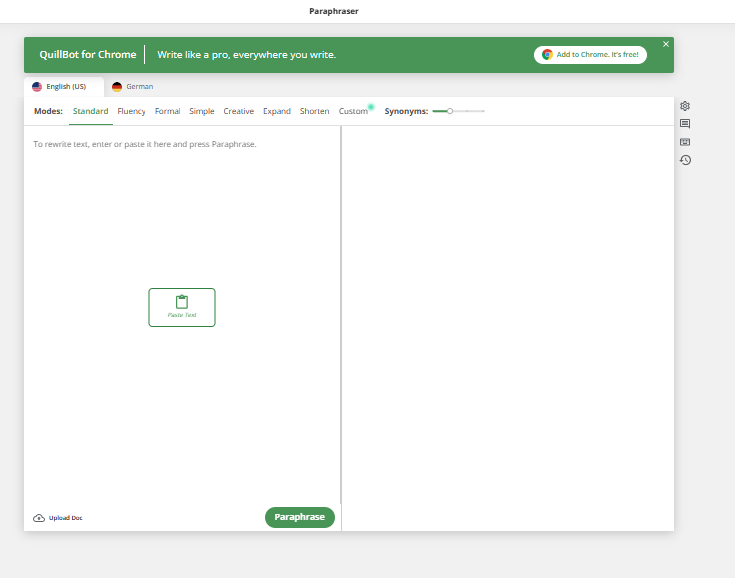Open the history clock icon
The image size is (735, 578).
[685, 160]
